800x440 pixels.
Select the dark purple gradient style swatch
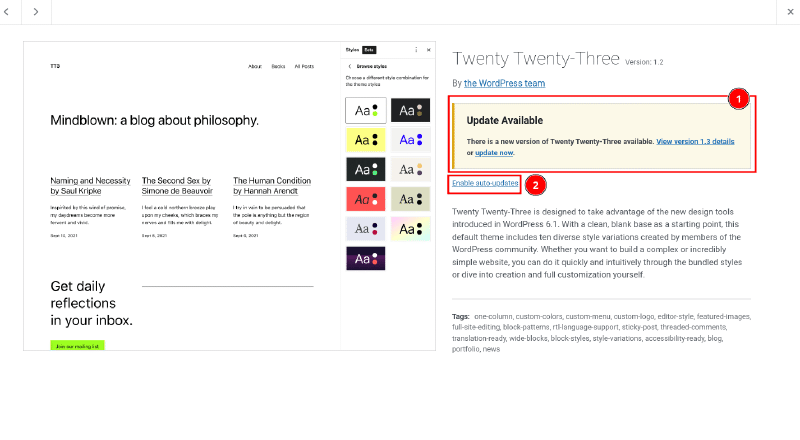tap(363, 258)
